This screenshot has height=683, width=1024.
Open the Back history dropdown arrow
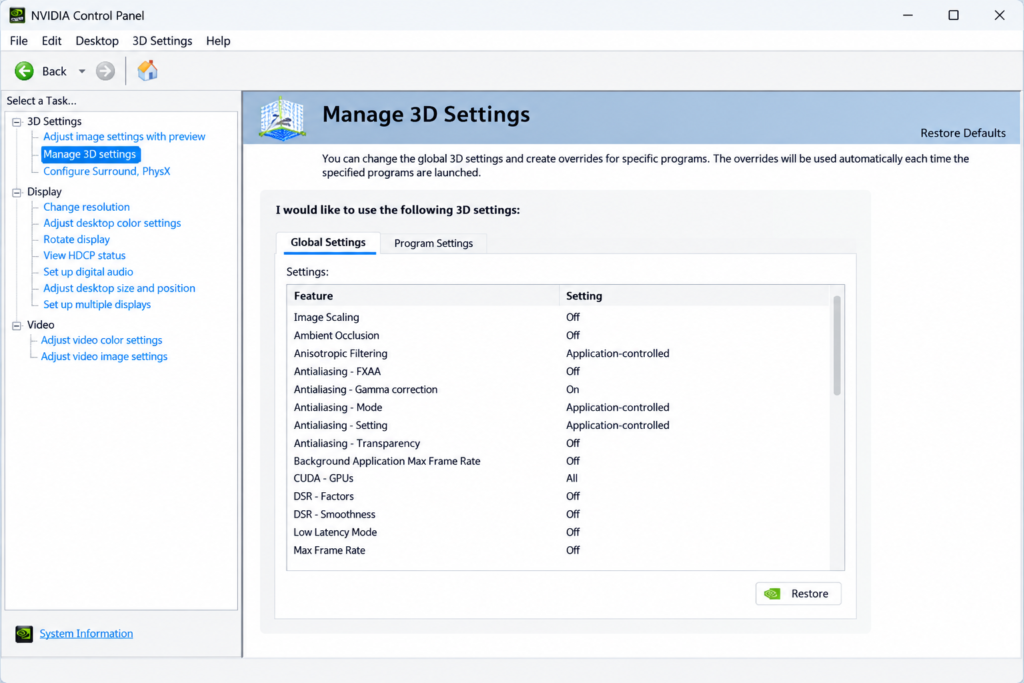[82, 71]
